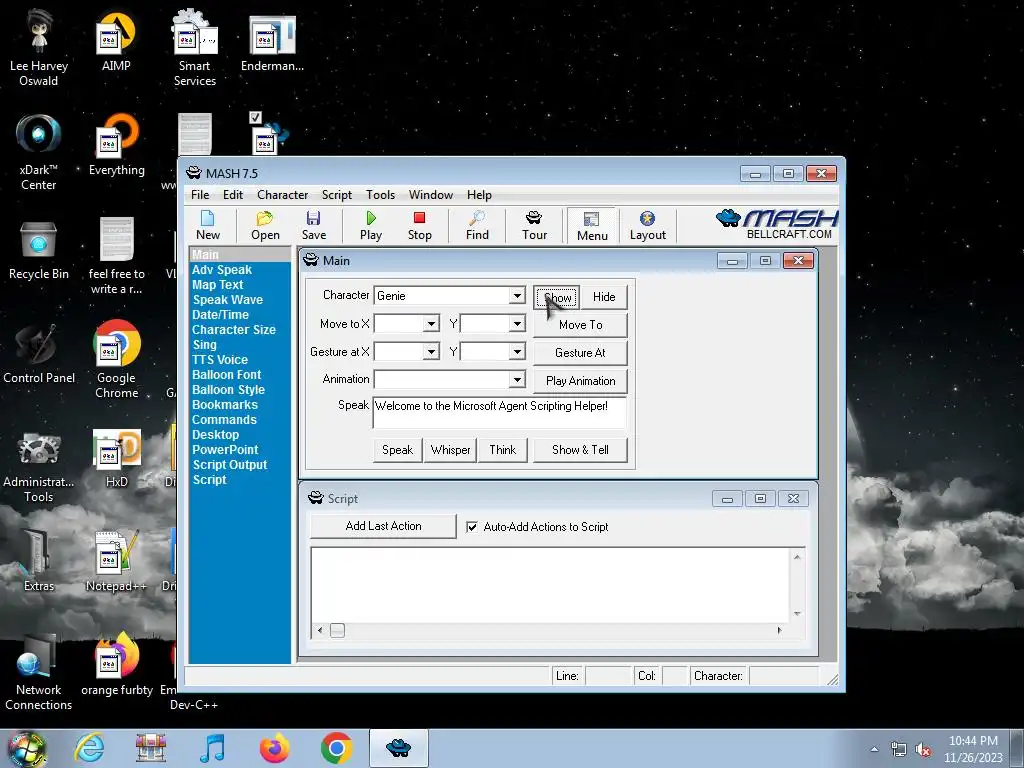Select the xDark Center desktop icon
Viewport: 1024px width, 768px height.
point(39,153)
